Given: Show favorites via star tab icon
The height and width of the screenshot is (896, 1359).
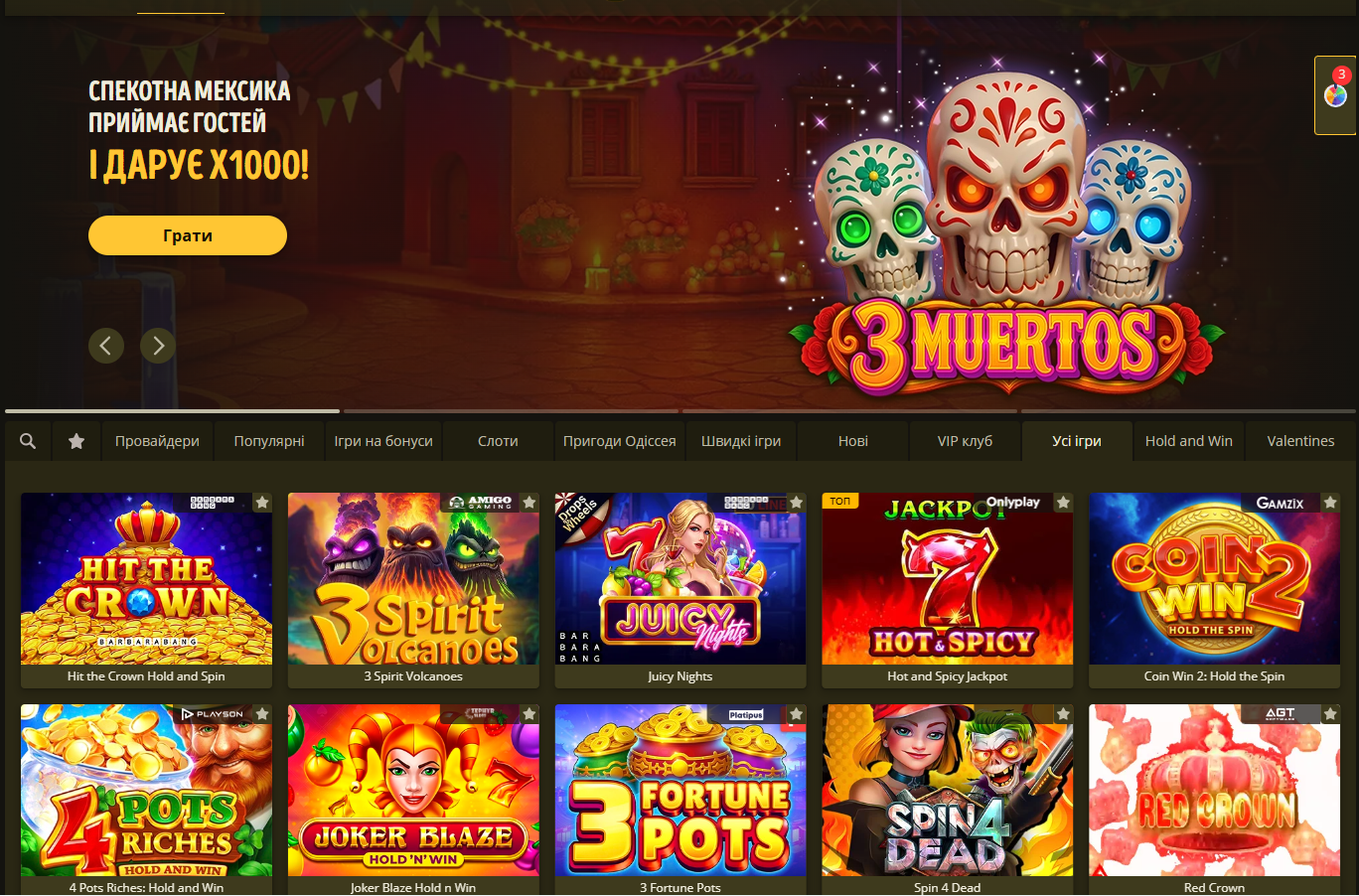Looking at the screenshot, I should (x=76, y=441).
